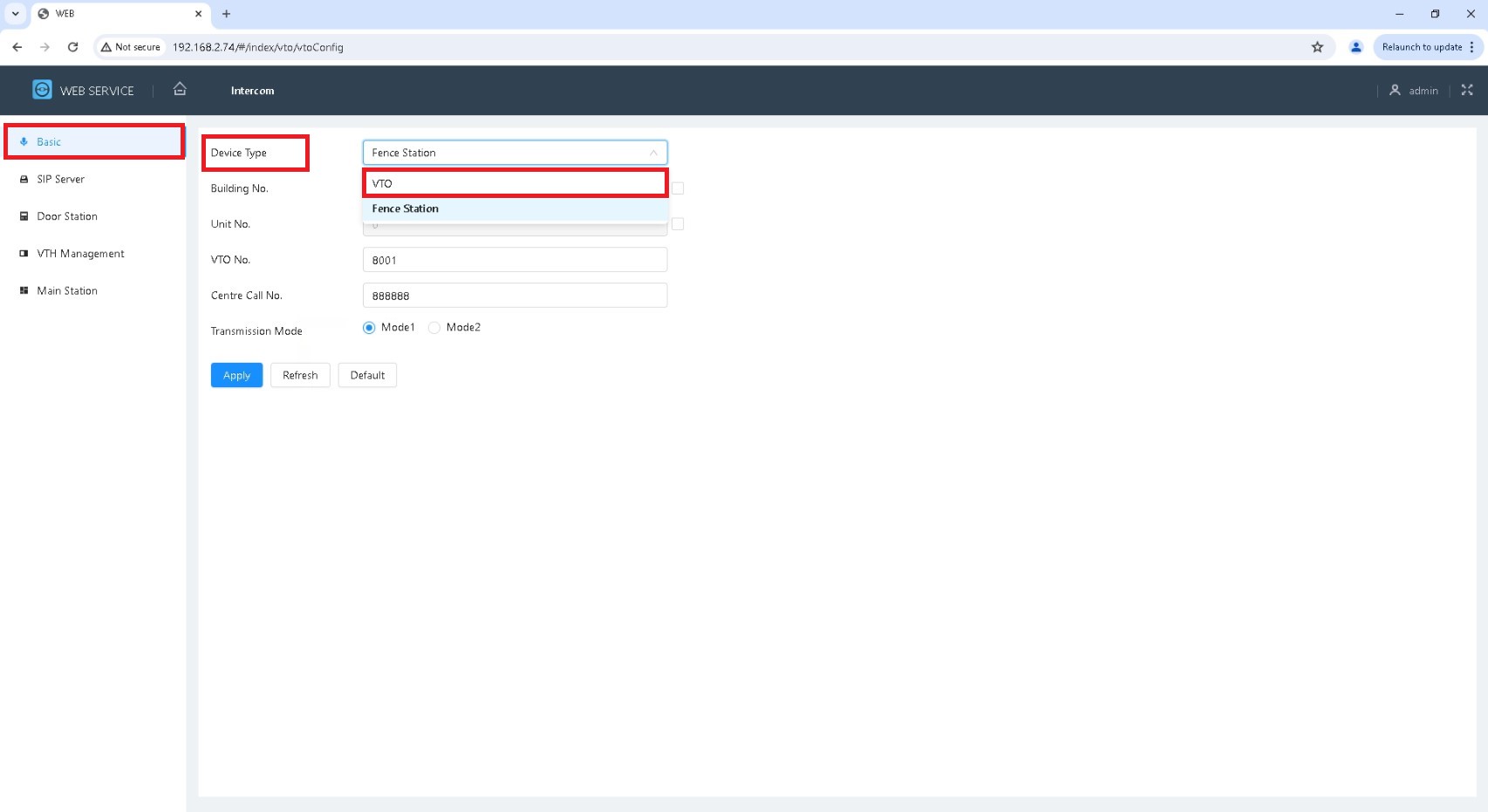
Task: Toggle the Building No. checkbox
Action: (x=678, y=188)
